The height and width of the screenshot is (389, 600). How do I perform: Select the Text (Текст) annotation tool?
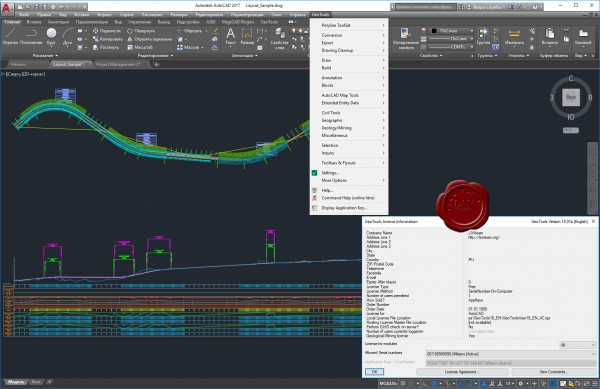pos(231,37)
